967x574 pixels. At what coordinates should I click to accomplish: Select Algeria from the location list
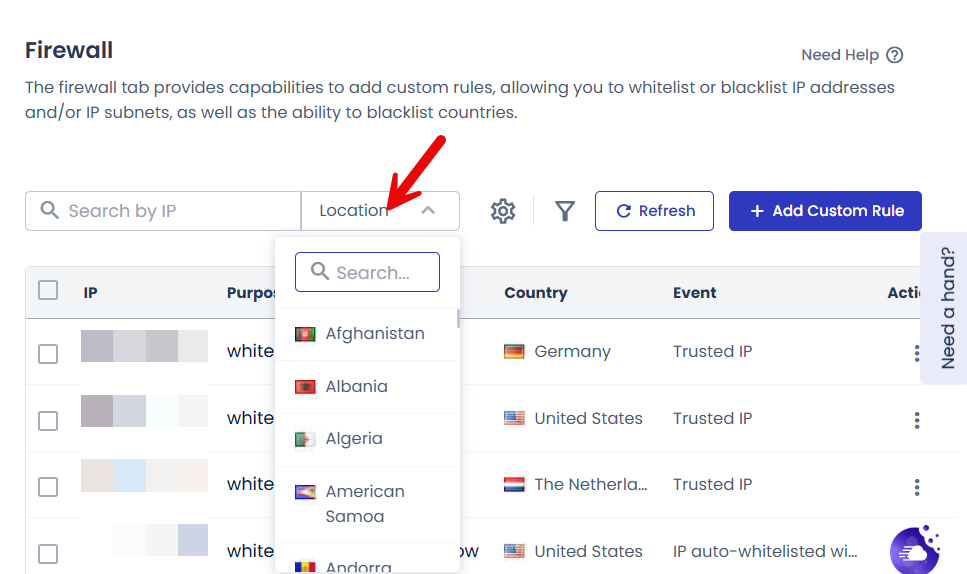click(x=368, y=439)
